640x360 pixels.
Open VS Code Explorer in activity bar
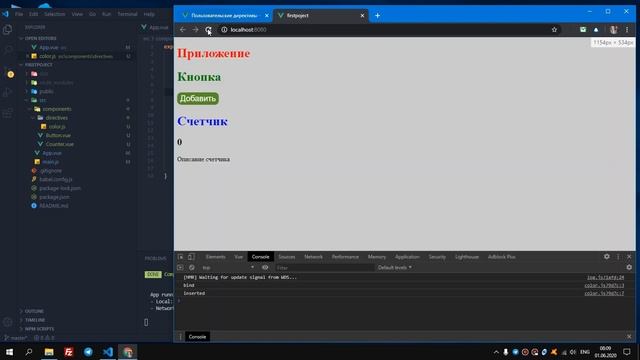coord(8,30)
